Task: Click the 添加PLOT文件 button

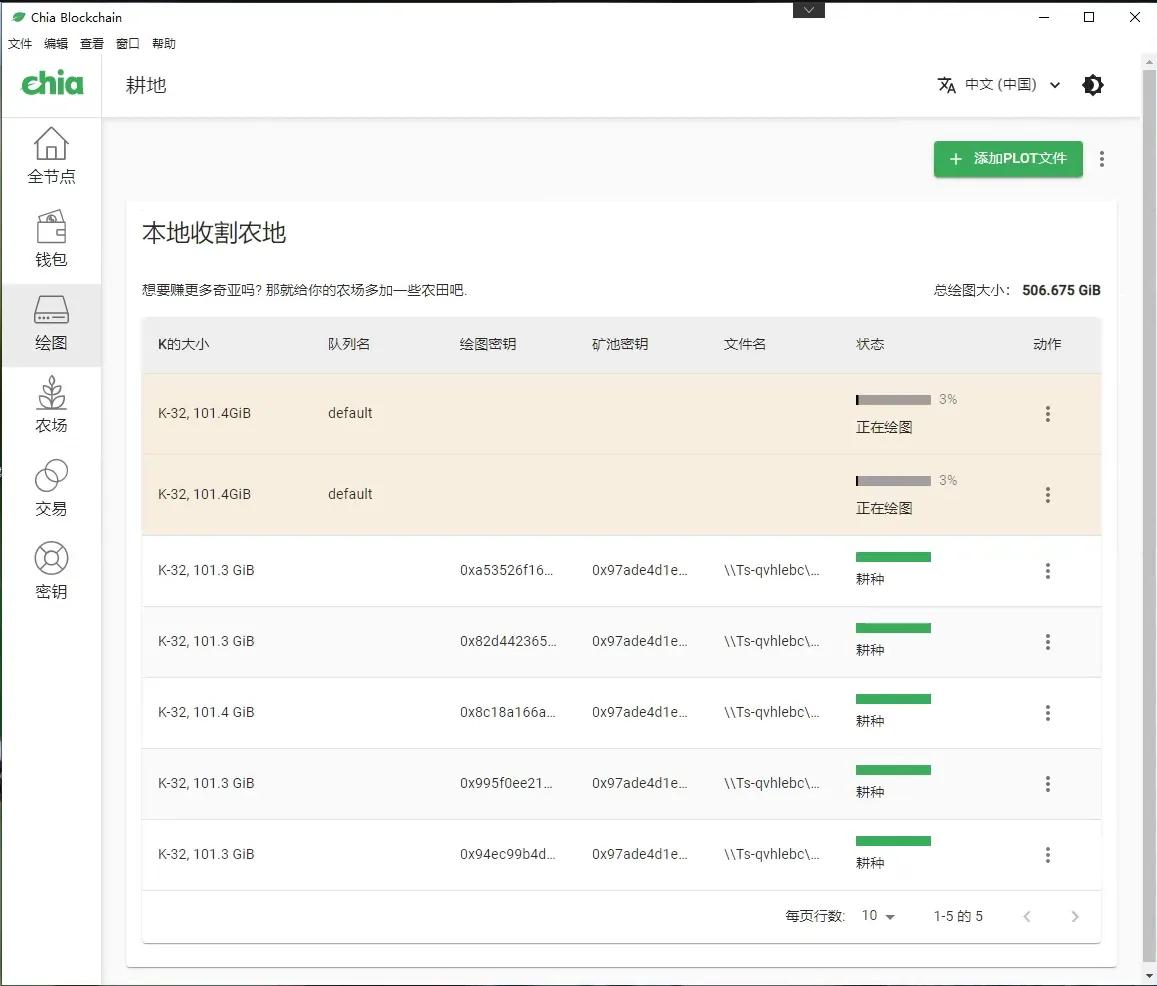Action: 1007,159
